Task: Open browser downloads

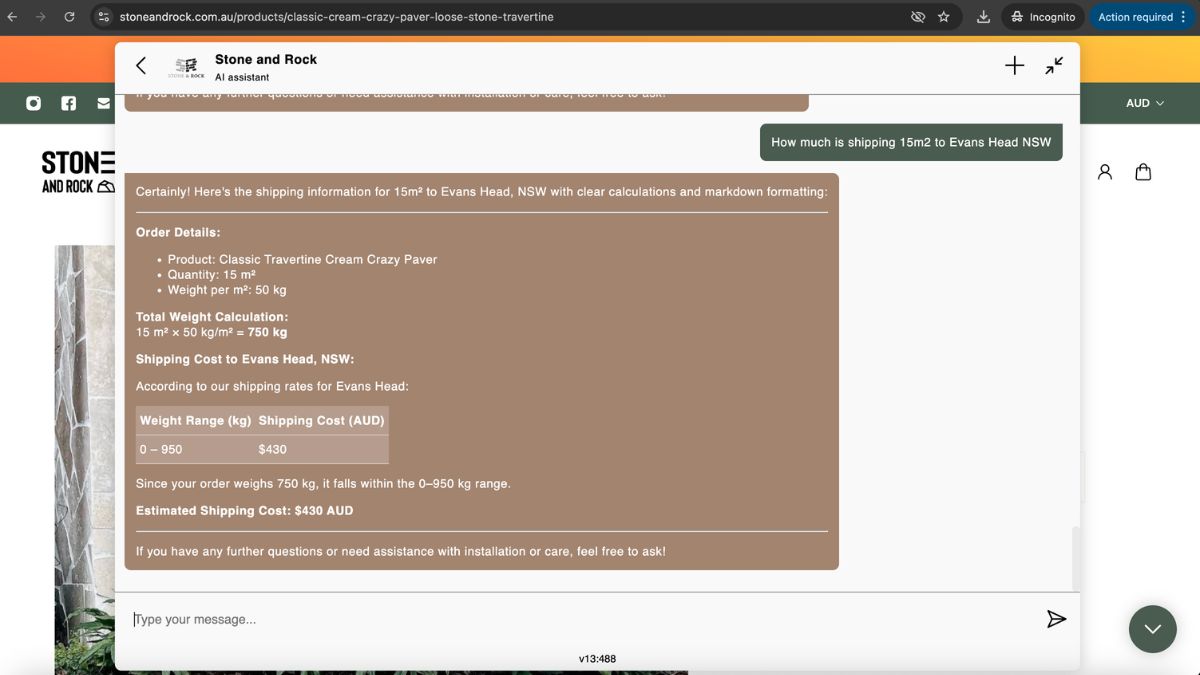Action: point(983,17)
